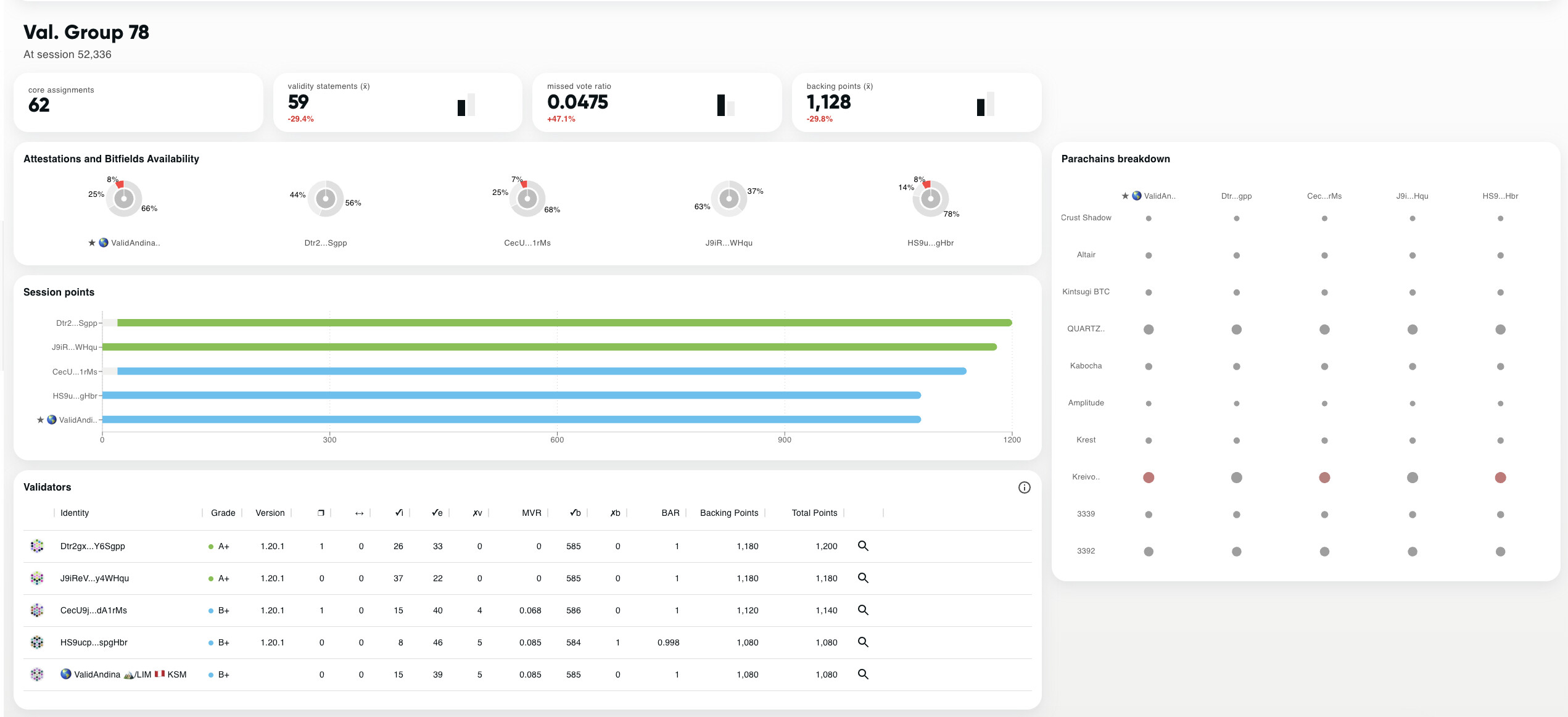This screenshot has height=717, width=1568.
Task: Click the Validators info circle icon
Action: coord(1024,487)
